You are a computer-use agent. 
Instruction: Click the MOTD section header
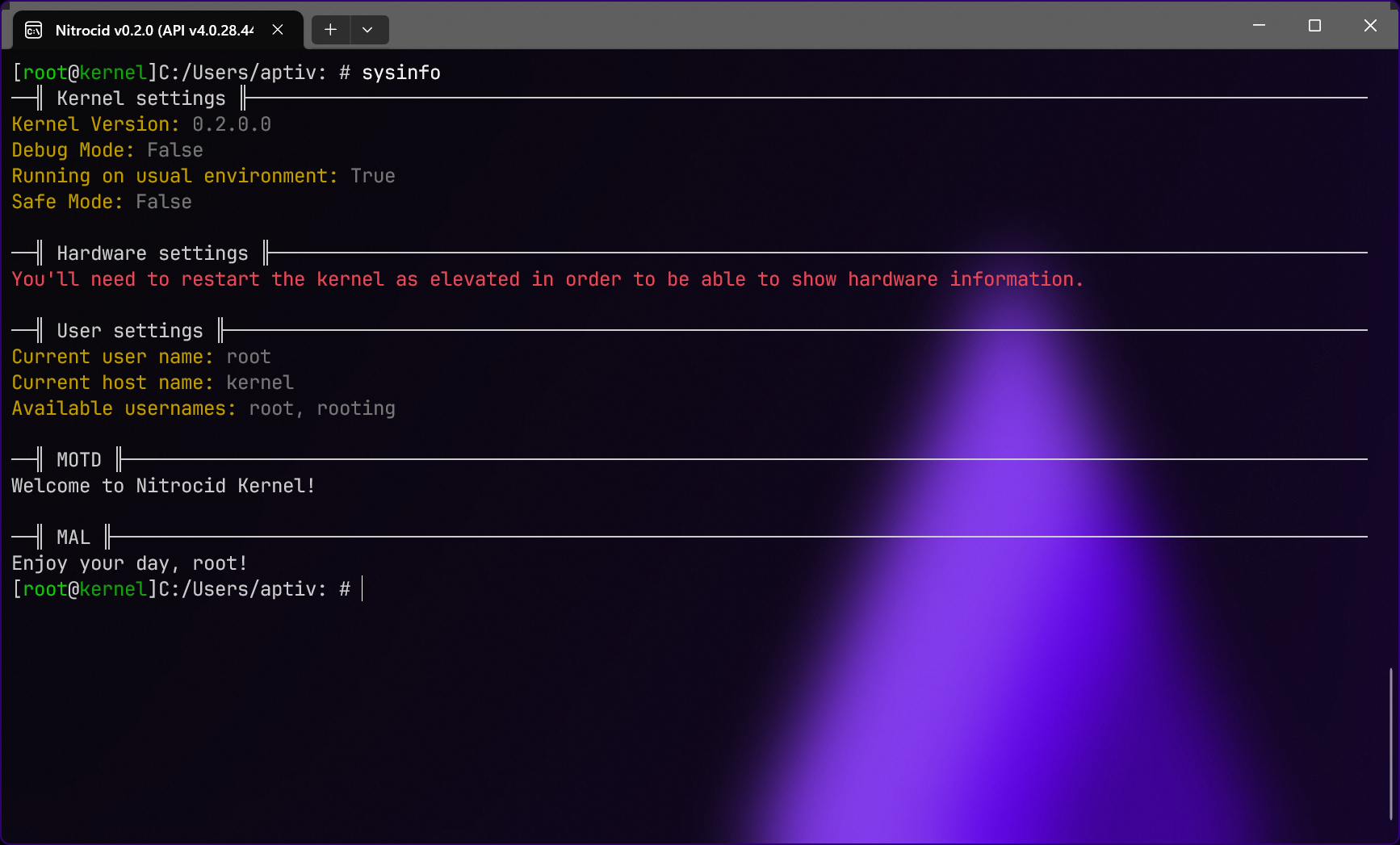tap(79, 460)
